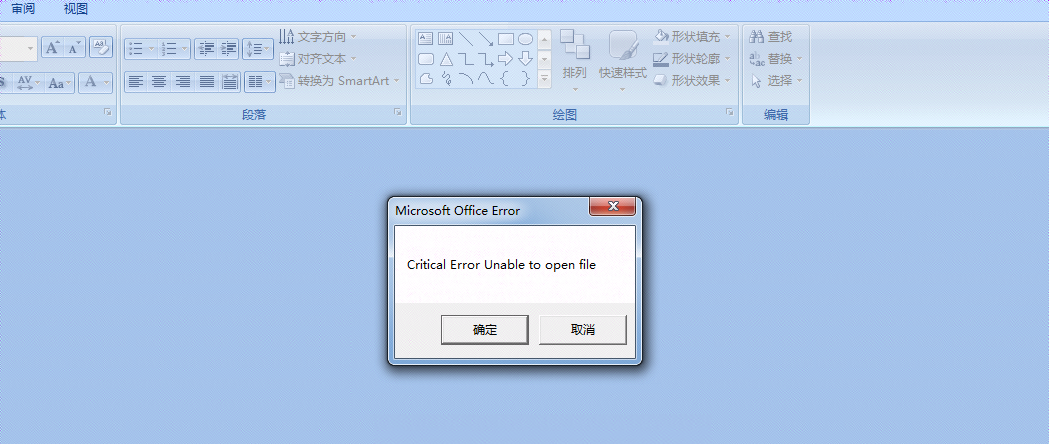1049x444 pixels.
Task: Click the increase list indent icon
Action: 228,48
